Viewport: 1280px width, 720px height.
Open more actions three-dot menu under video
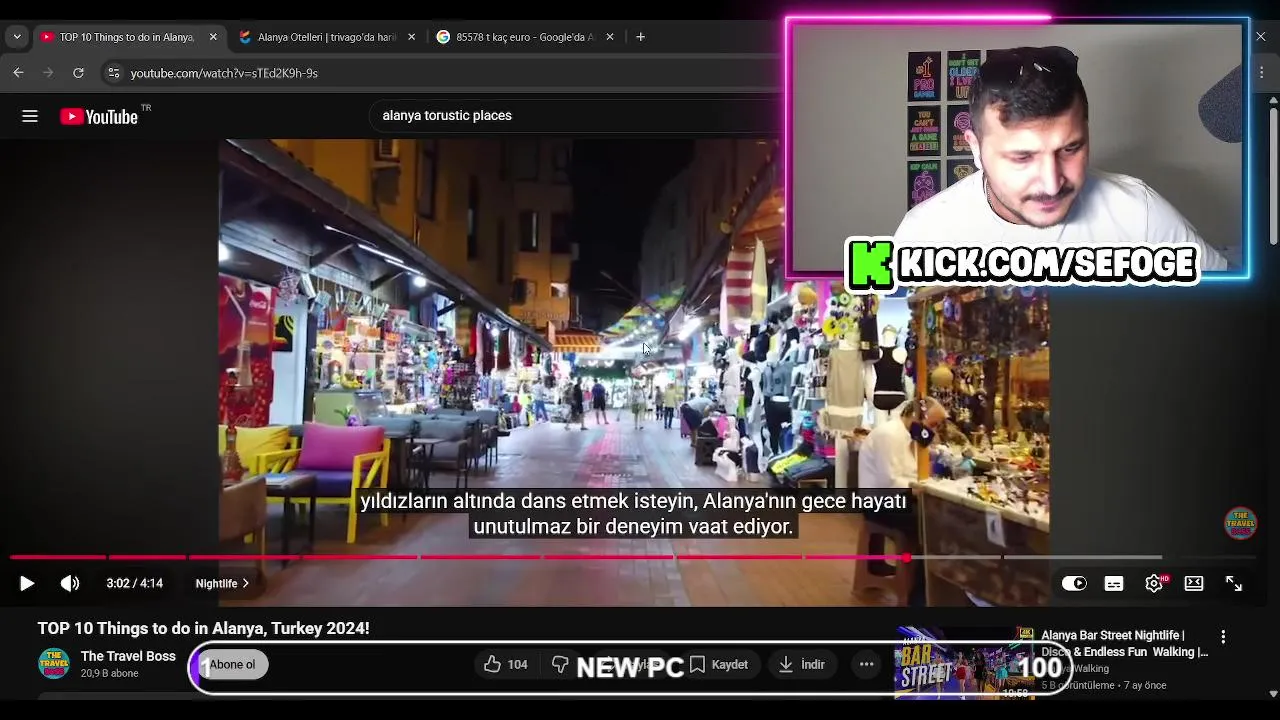[866, 665]
